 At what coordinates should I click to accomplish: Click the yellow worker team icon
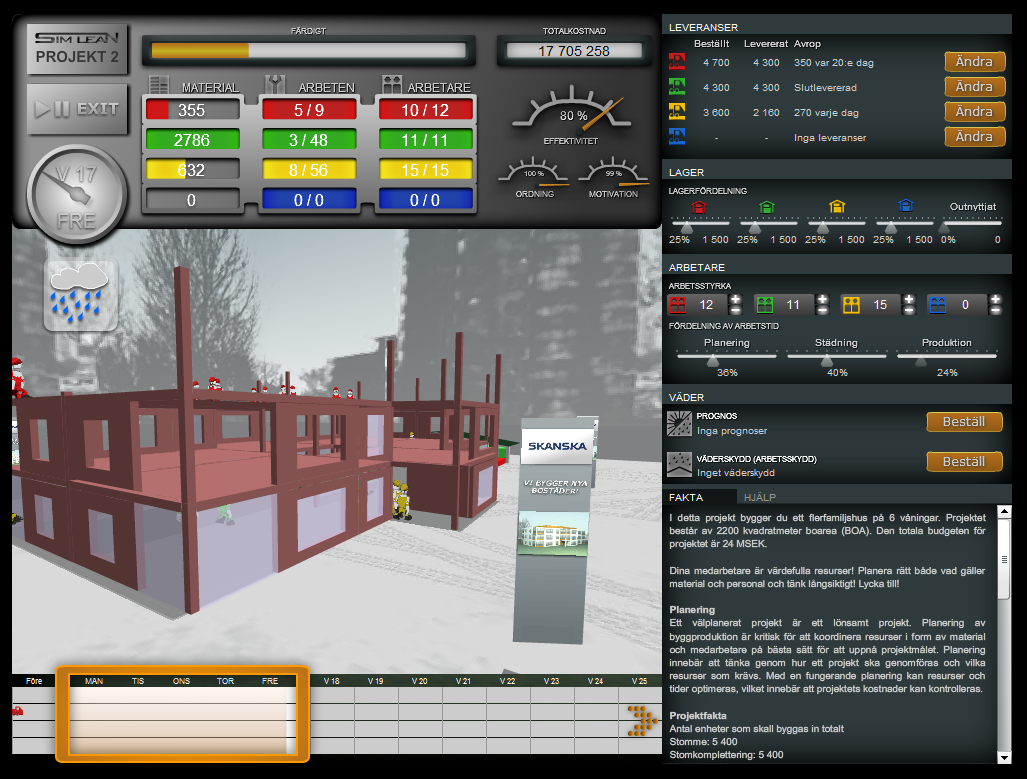pyautogui.click(x=851, y=305)
